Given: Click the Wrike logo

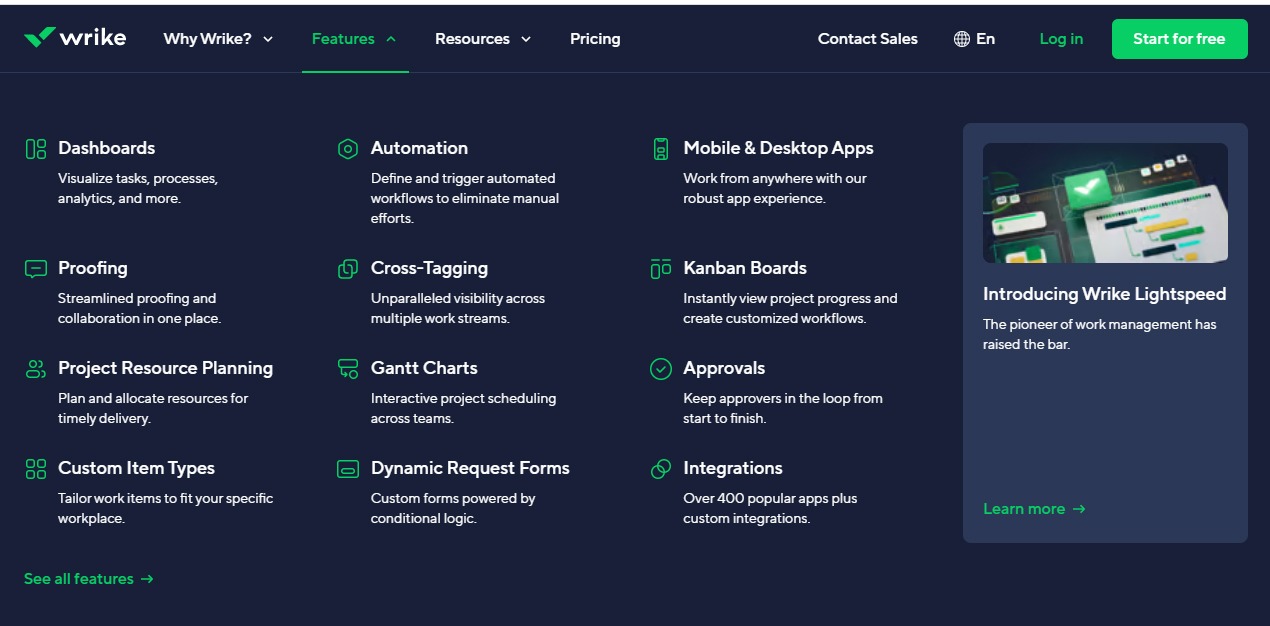Looking at the screenshot, I should (75, 38).
